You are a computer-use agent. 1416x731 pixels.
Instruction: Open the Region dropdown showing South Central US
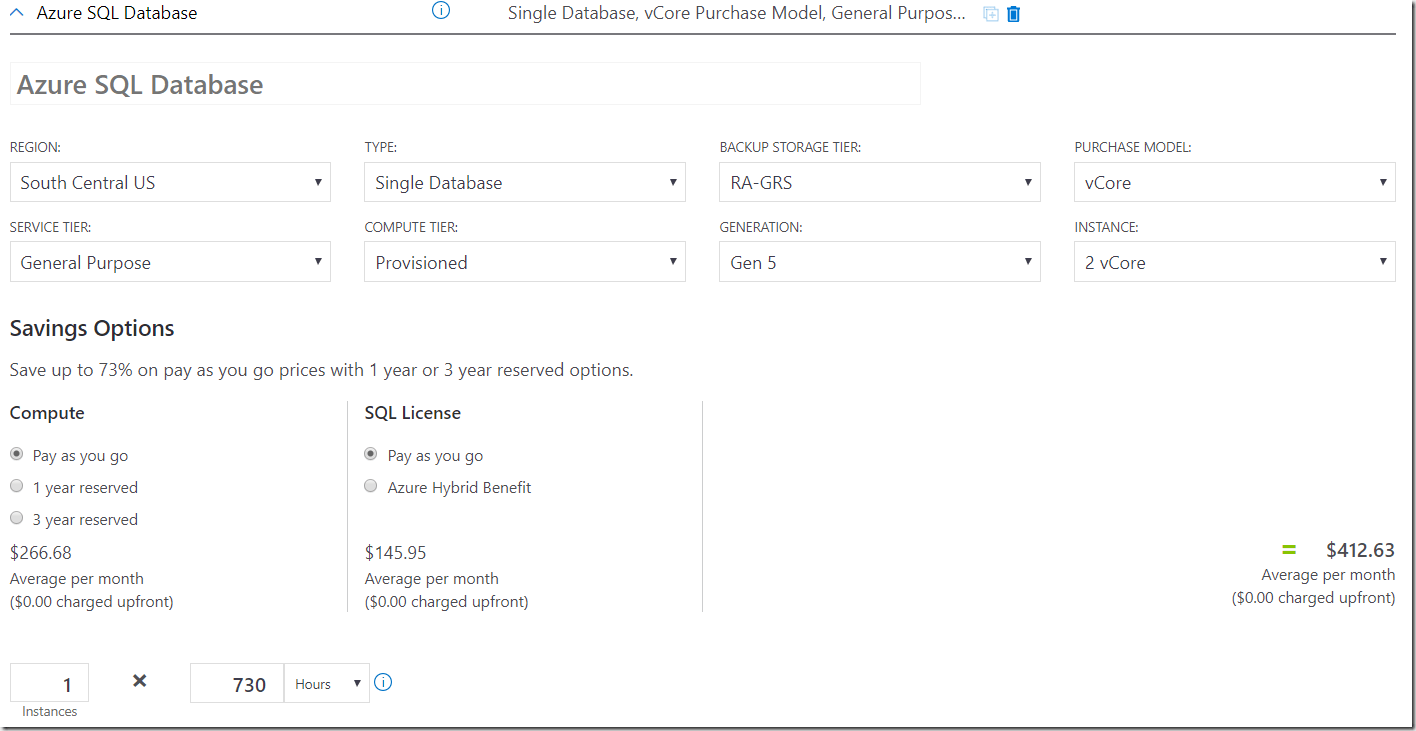(170, 182)
